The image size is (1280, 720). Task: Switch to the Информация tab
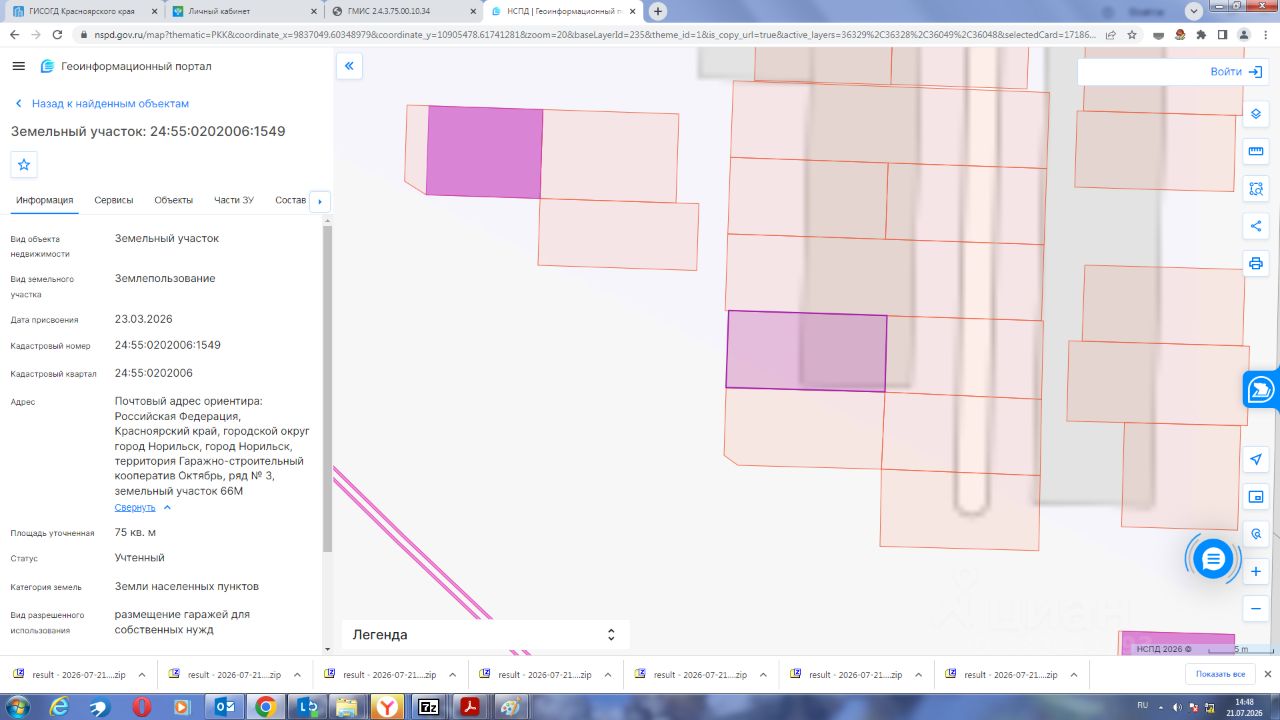pos(45,200)
